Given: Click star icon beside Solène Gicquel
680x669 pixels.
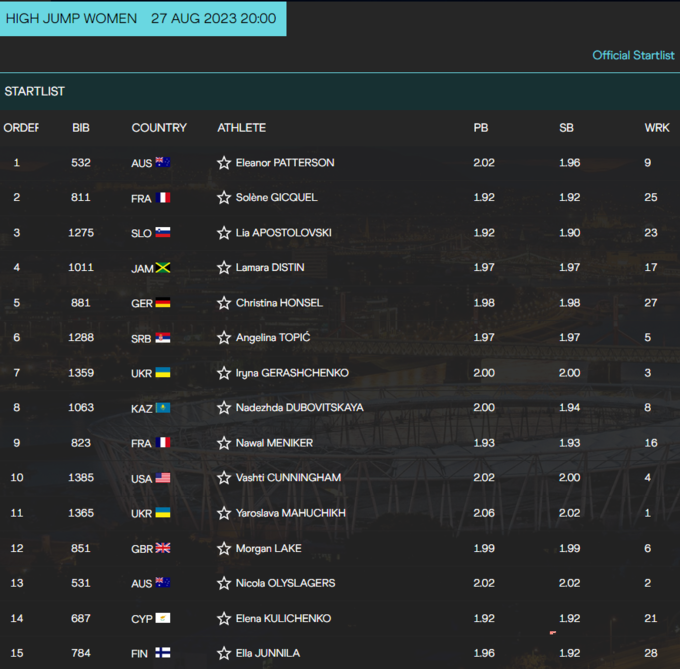Looking at the screenshot, I should pyautogui.click(x=224, y=198).
